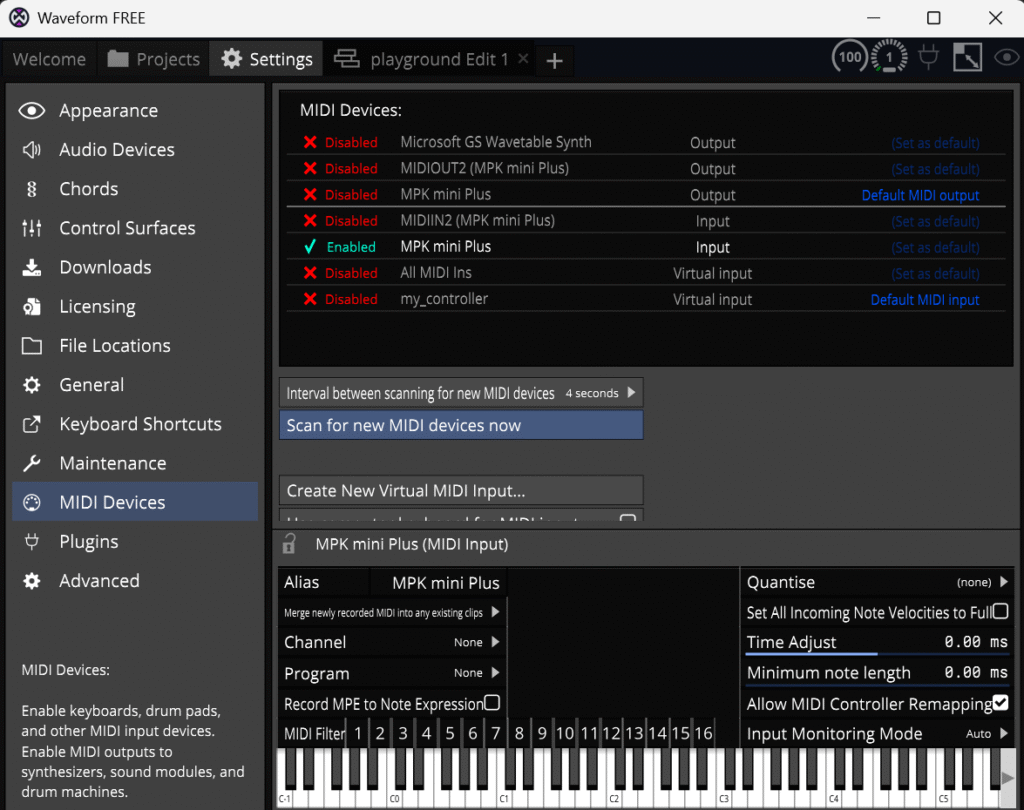Enable MIDIIN2 (MPK mini Plus) input
1024x810 pixels.
[340, 221]
